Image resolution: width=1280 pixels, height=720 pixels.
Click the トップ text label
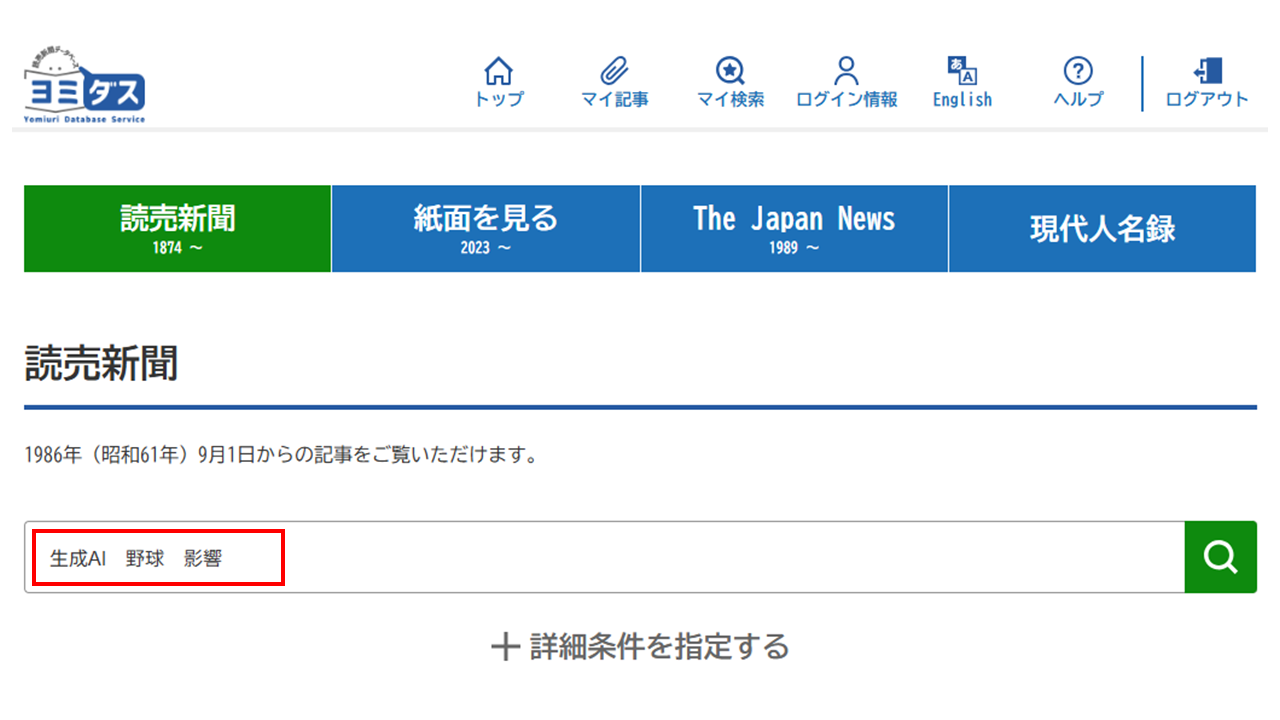[498, 99]
